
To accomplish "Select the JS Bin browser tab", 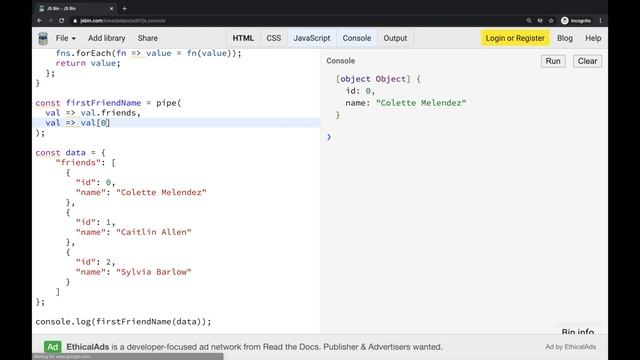I will [x=76, y=8].
